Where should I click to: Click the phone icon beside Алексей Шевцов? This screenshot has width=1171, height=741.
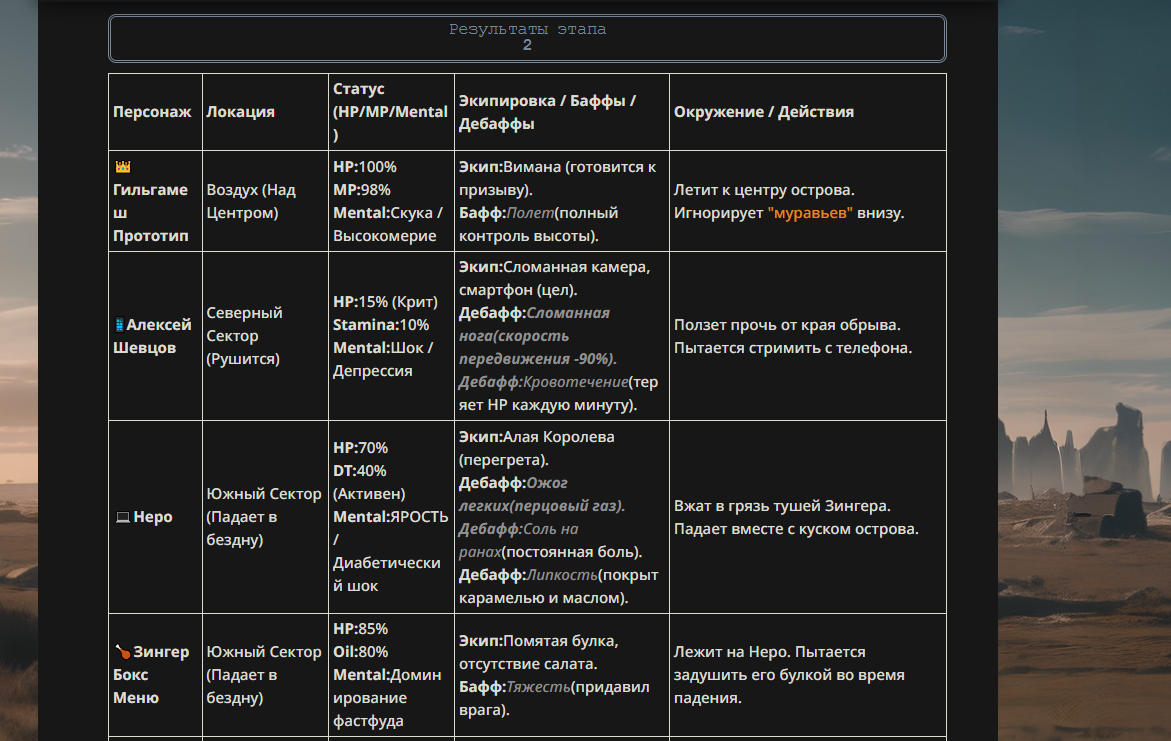(x=120, y=325)
